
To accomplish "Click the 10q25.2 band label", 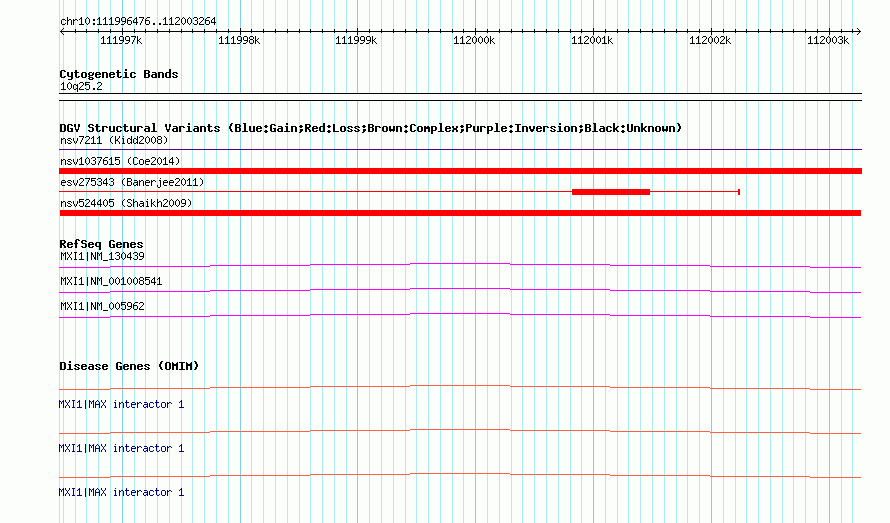I will (81, 86).
